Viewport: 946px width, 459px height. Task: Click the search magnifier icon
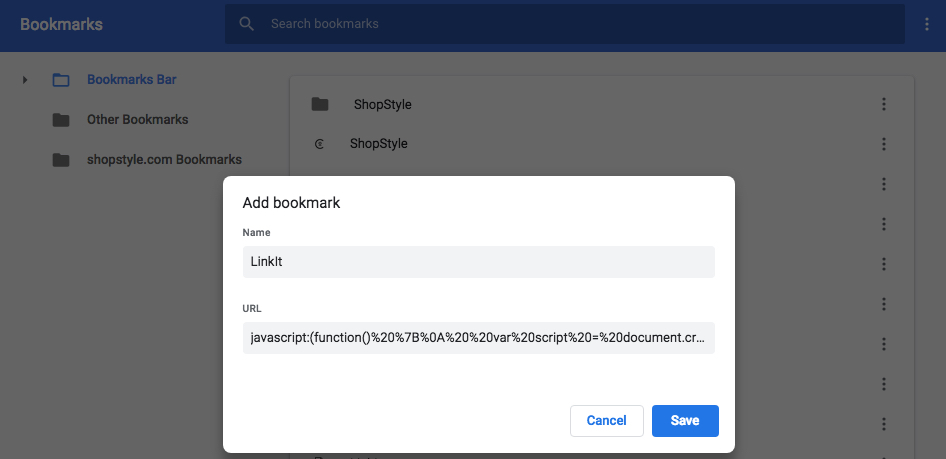click(246, 24)
